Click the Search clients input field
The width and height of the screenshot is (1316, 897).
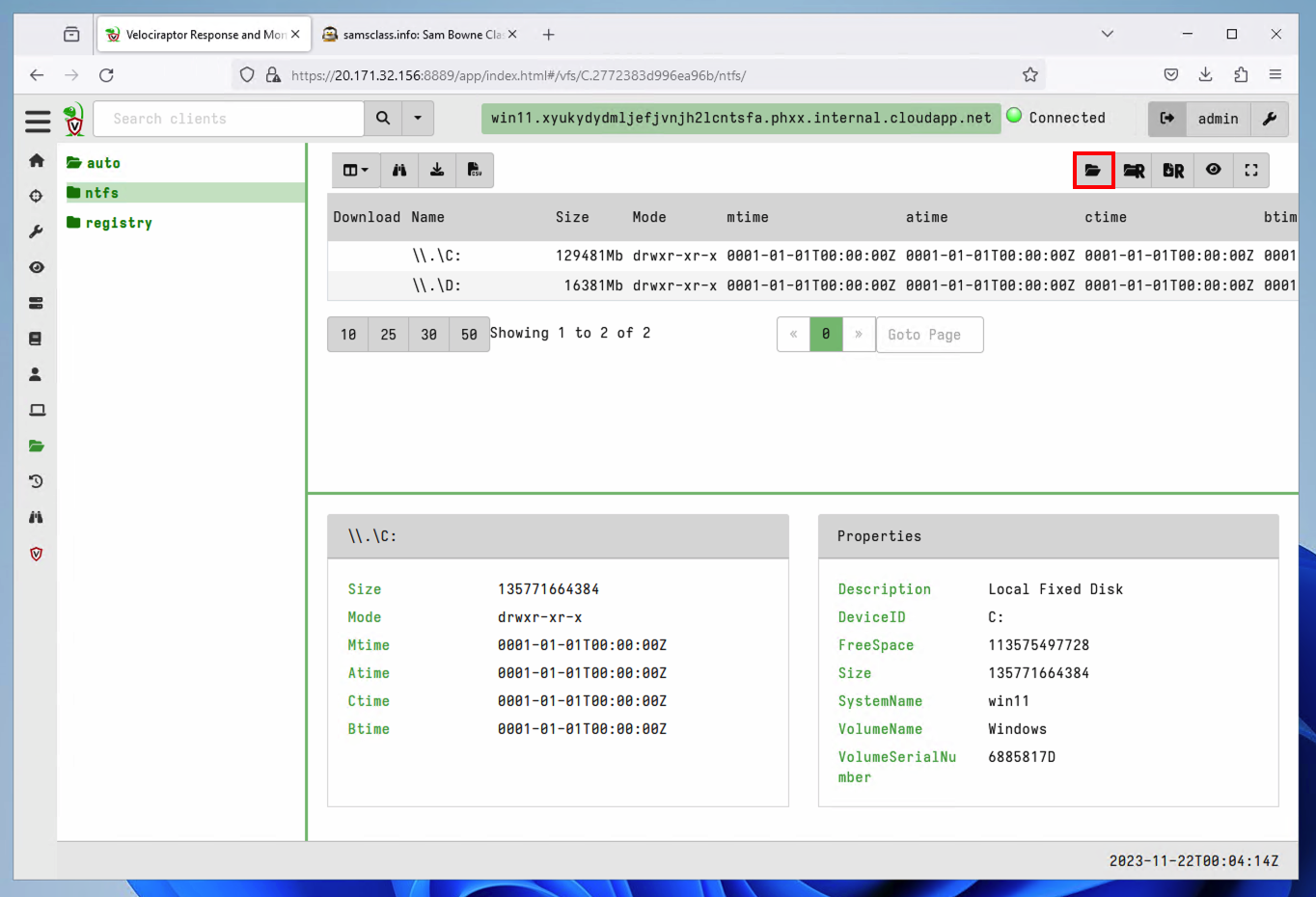click(229, 119)
